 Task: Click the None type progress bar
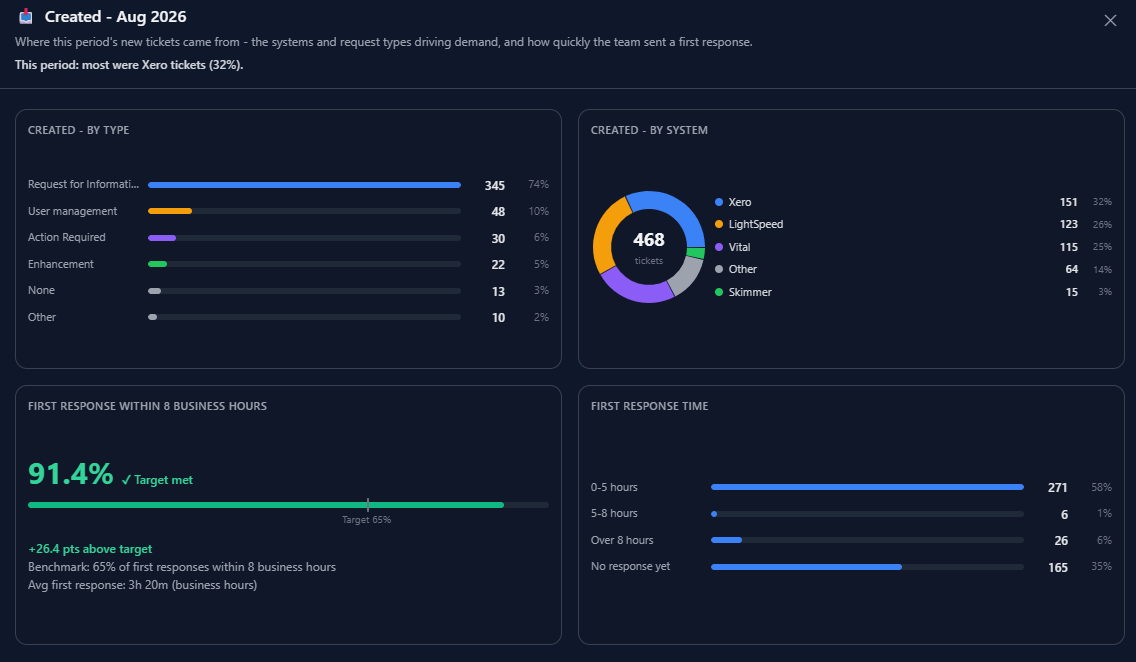(x=304, y=291)
